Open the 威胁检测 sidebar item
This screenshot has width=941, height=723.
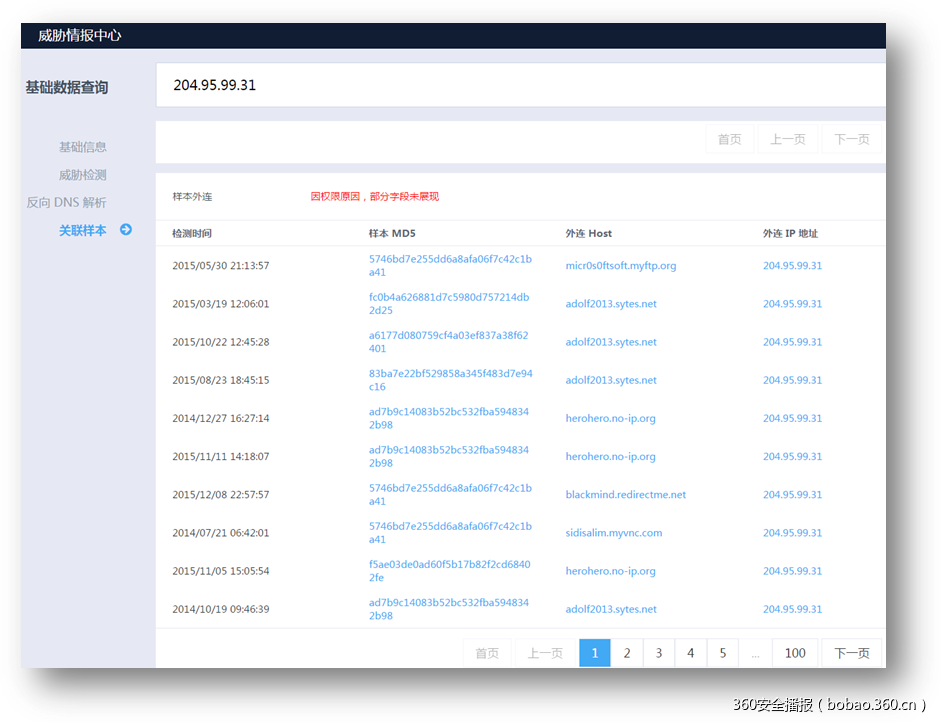click(82, 175)
